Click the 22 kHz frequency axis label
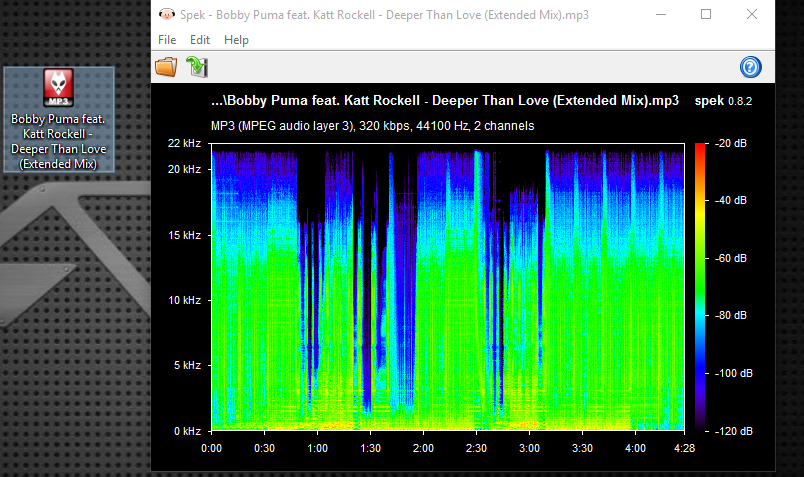804x477 pixels. coord(185,144)
